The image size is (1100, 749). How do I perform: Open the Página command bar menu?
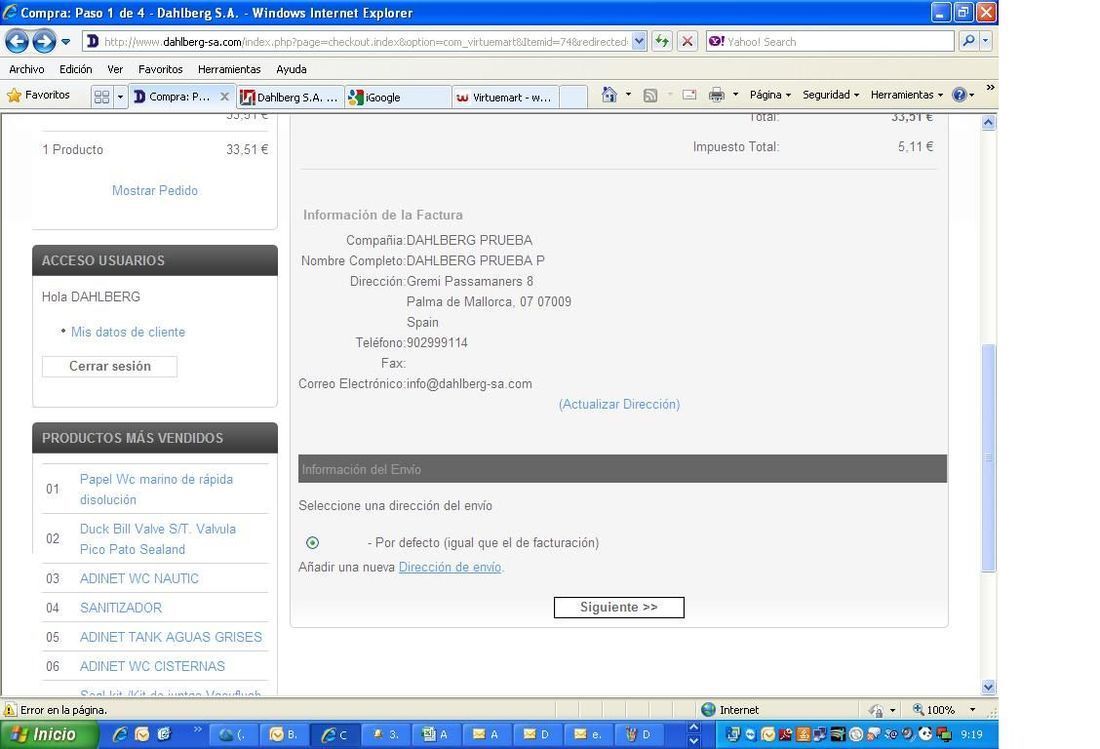click(x=770, y=95)
